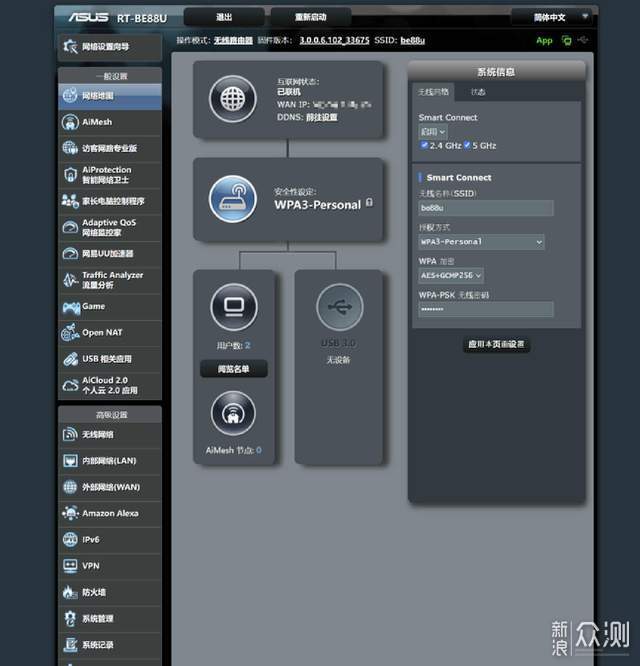Click the client list view button

pyautogui.click(x=234, y=369)
